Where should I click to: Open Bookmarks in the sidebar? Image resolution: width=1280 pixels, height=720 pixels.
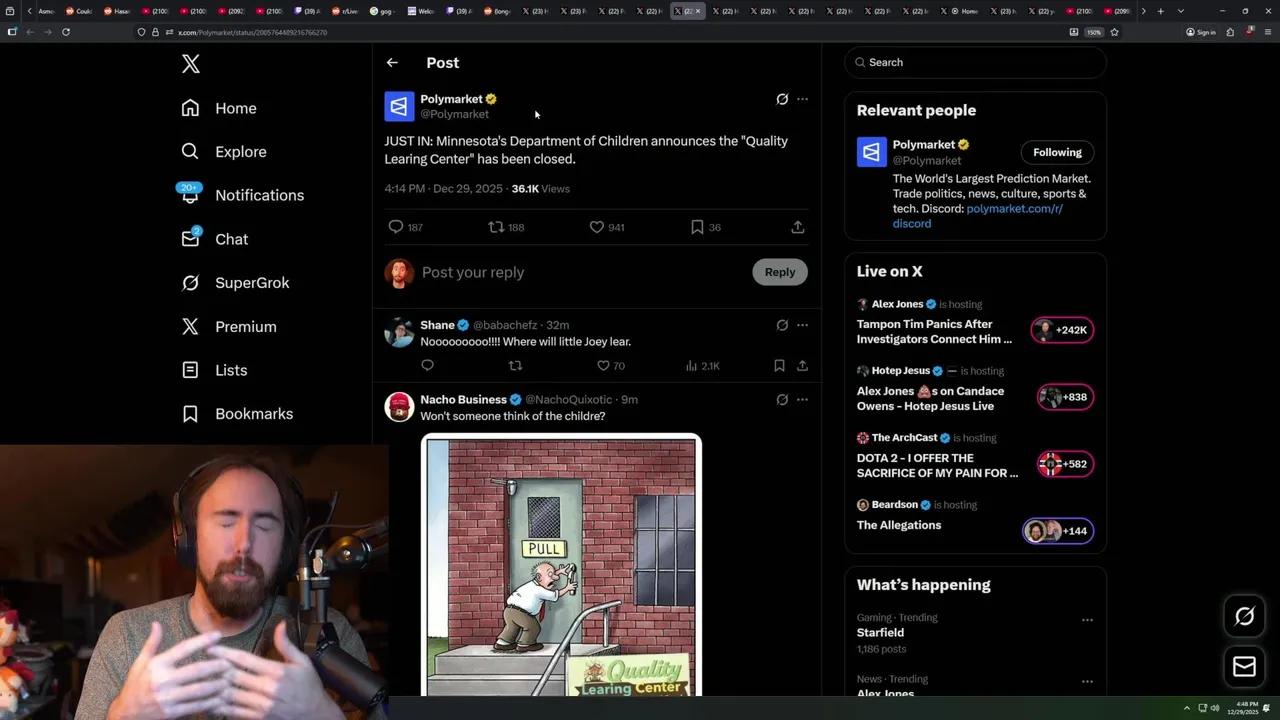pyautogui.click(x=237, y=414)
